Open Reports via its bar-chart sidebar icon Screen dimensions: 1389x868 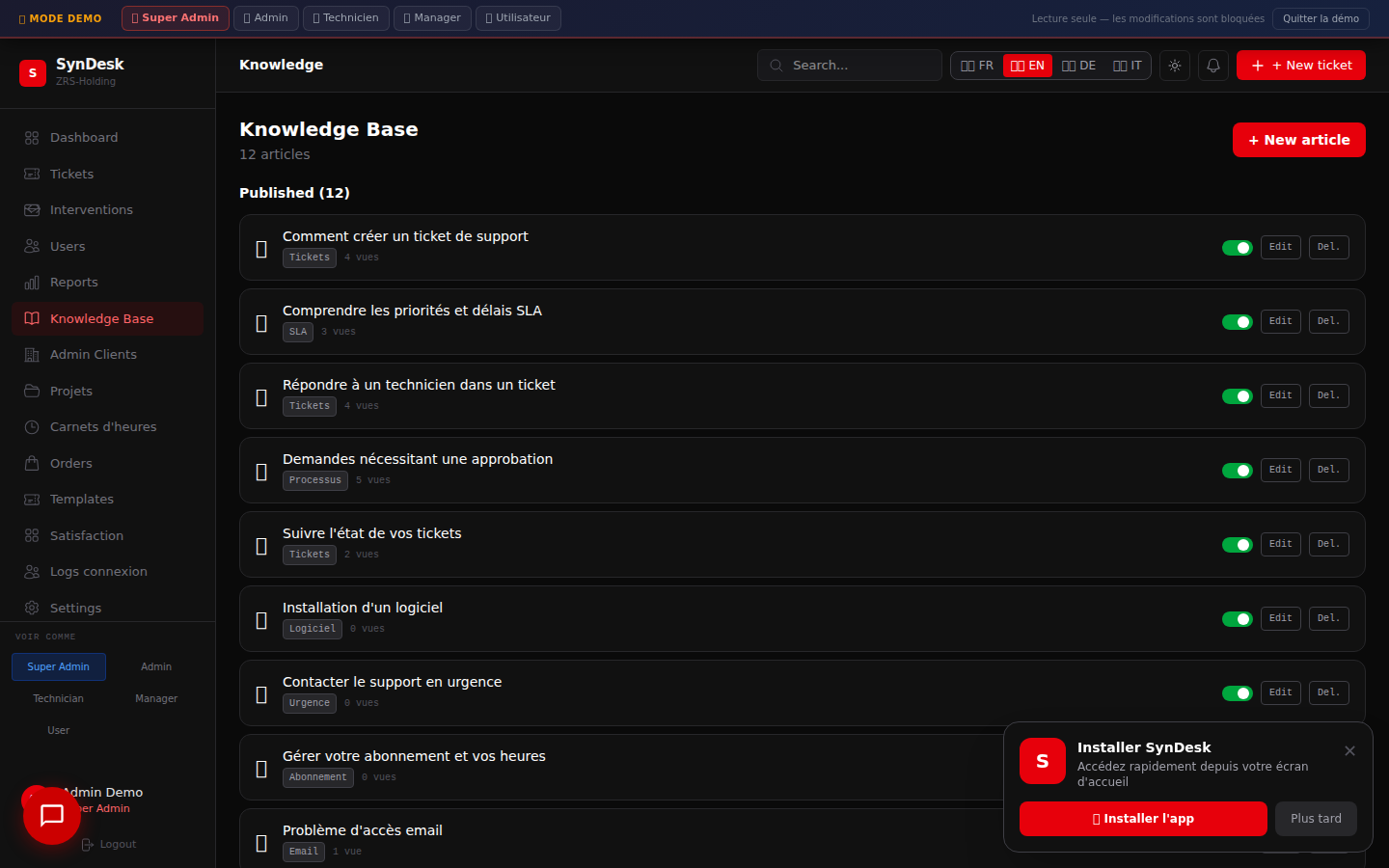32,283
